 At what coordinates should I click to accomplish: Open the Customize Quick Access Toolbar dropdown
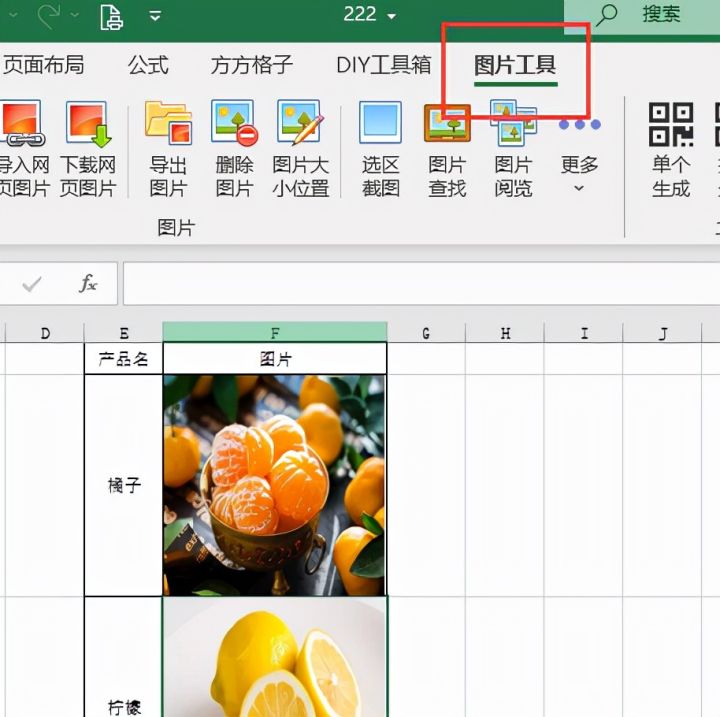[155, 16]
